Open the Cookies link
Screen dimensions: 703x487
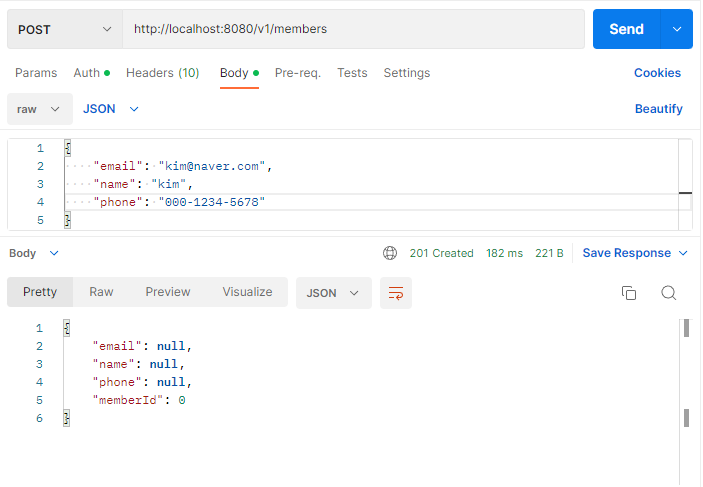(x=657, y=73)
